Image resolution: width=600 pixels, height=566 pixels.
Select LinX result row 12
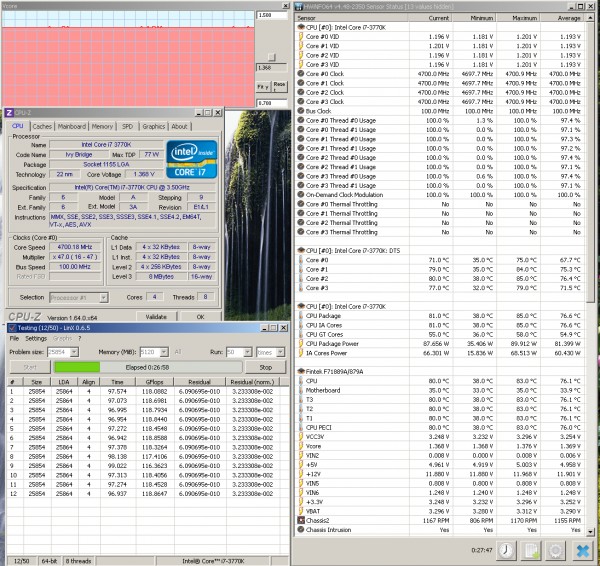pos(148,494)
